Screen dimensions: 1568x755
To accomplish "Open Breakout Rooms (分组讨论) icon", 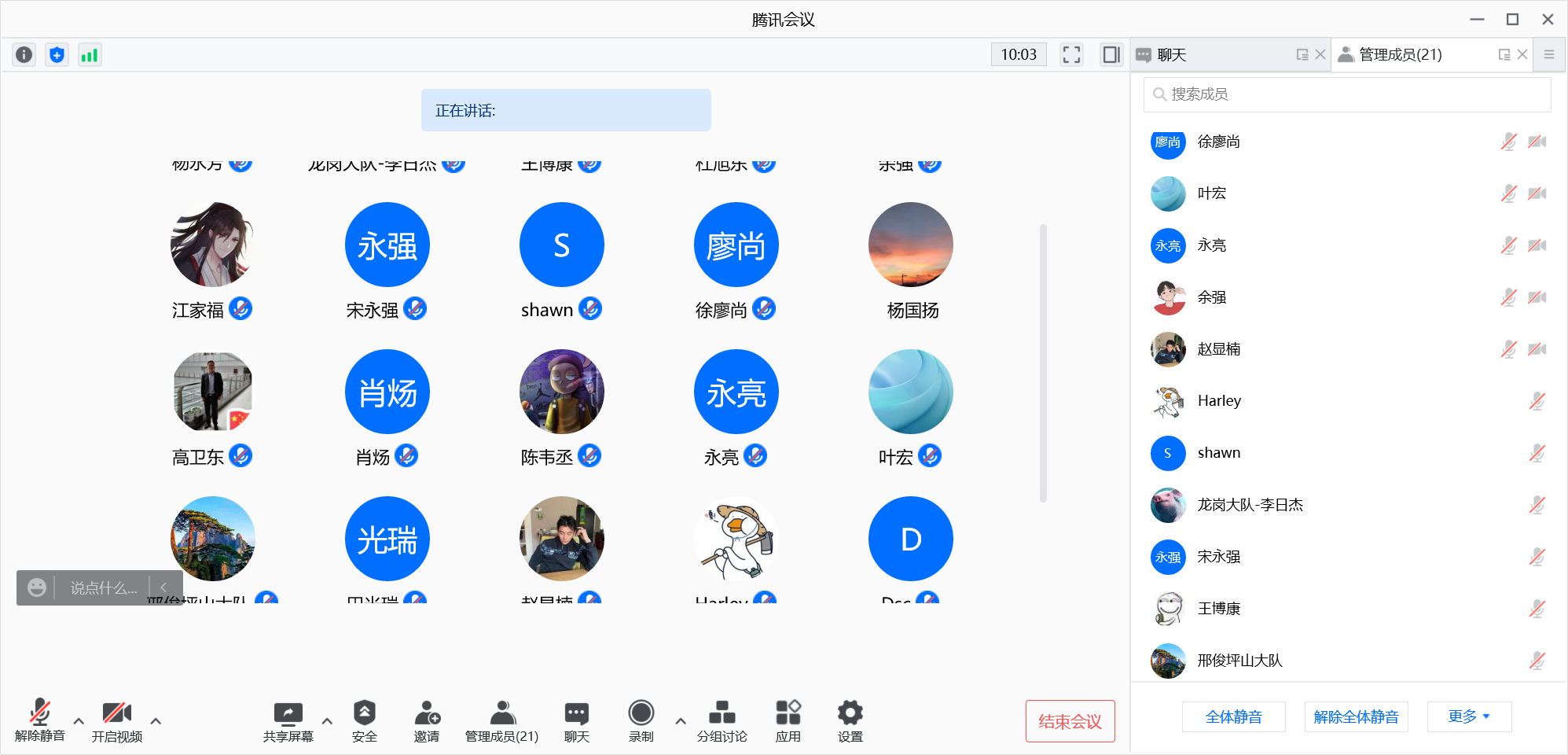I will pos(722,714).
